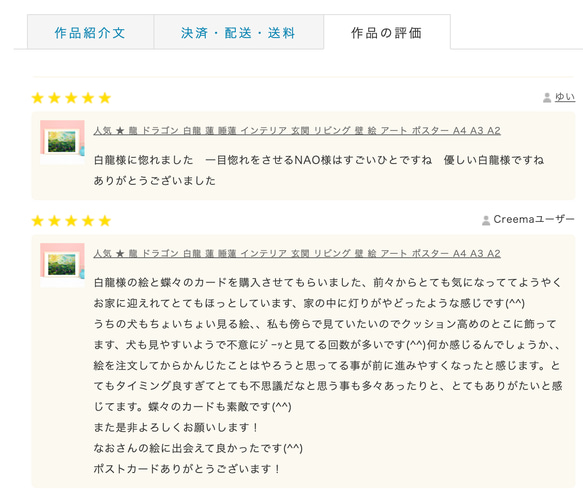
Task: Click first star of second review rating
Action: (38, 221)
